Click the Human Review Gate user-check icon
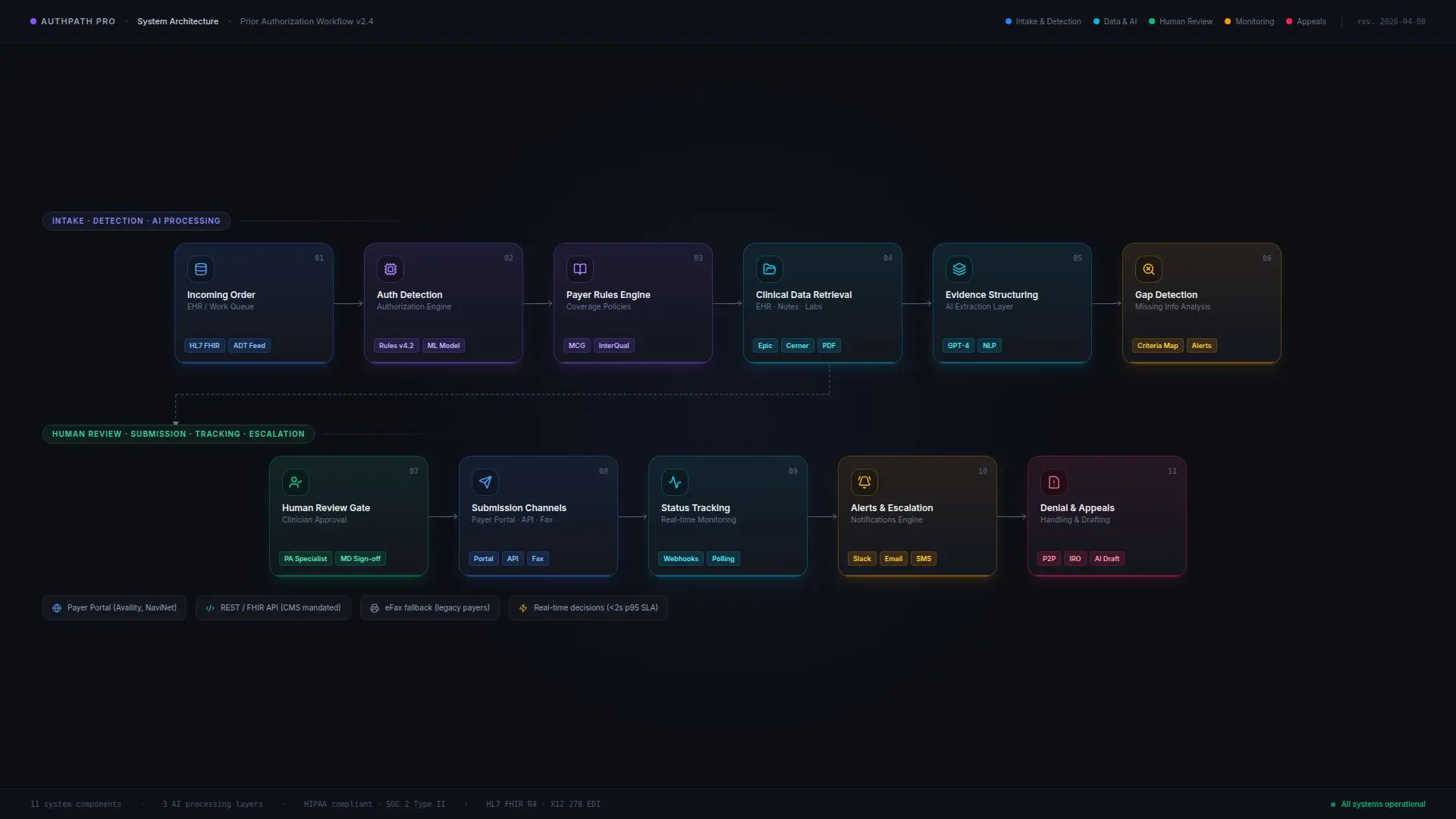The width and height of the screenshot is (1456, 819). [x=296, y=482]
